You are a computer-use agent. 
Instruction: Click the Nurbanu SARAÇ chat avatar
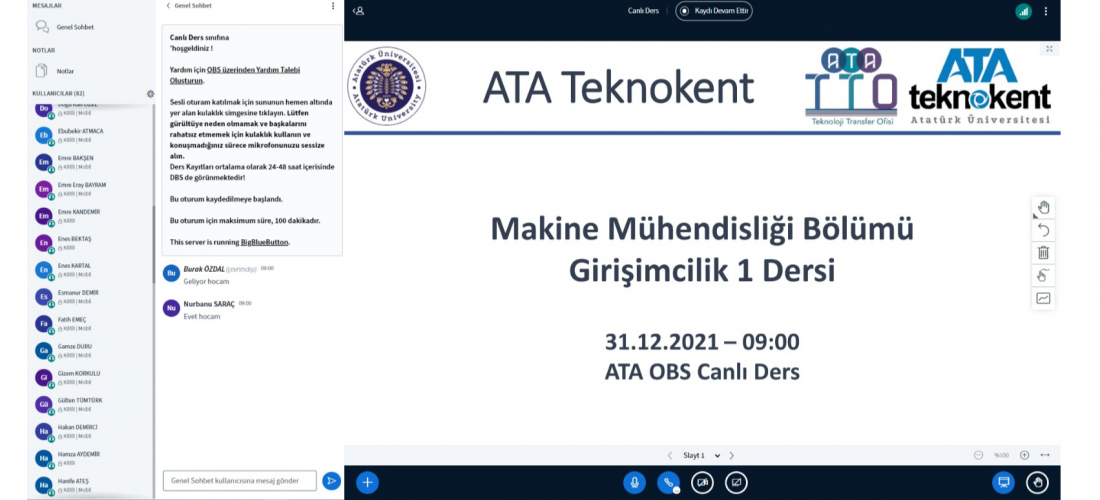171,309
